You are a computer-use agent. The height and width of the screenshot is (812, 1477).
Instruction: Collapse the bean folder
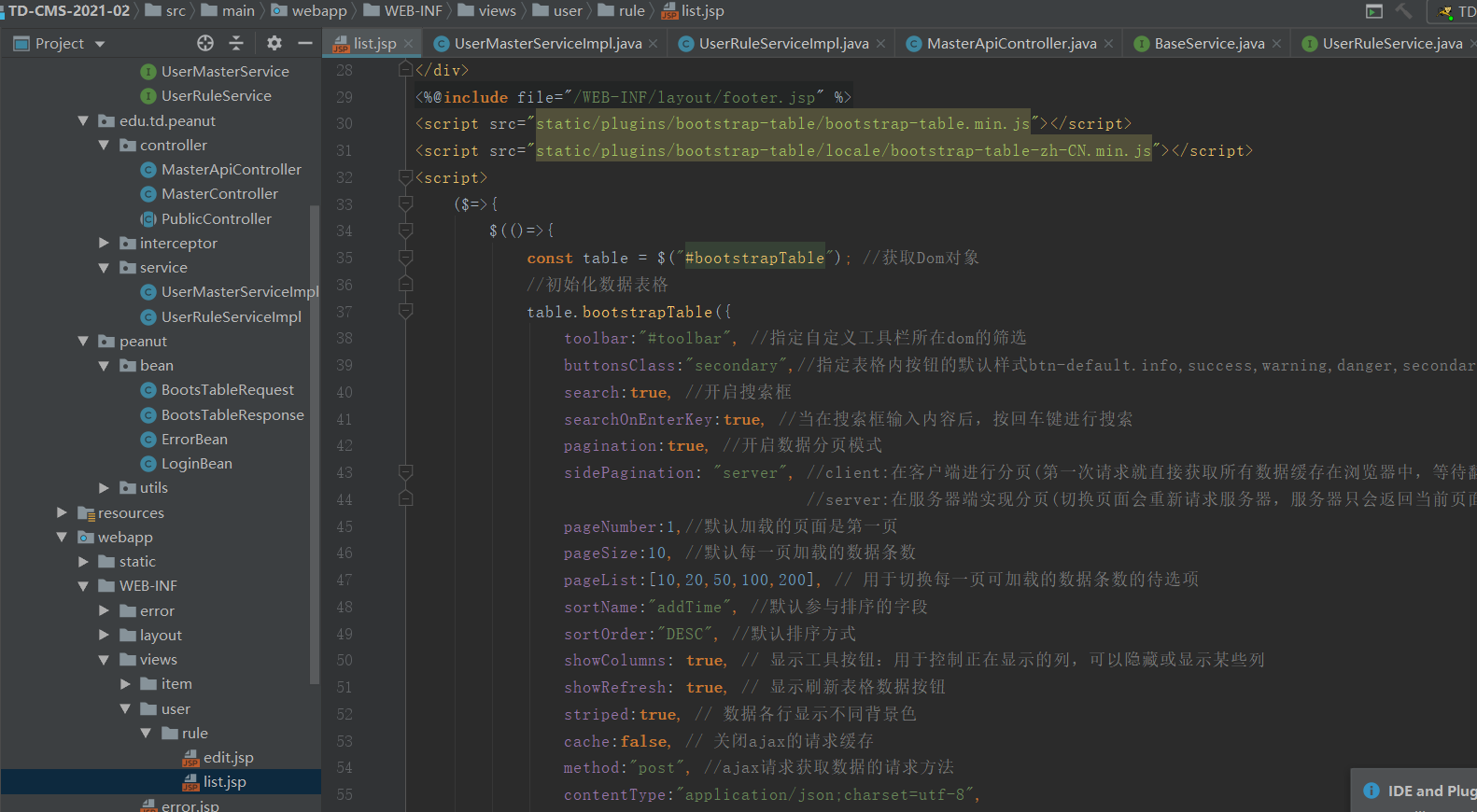coord(104,365)
